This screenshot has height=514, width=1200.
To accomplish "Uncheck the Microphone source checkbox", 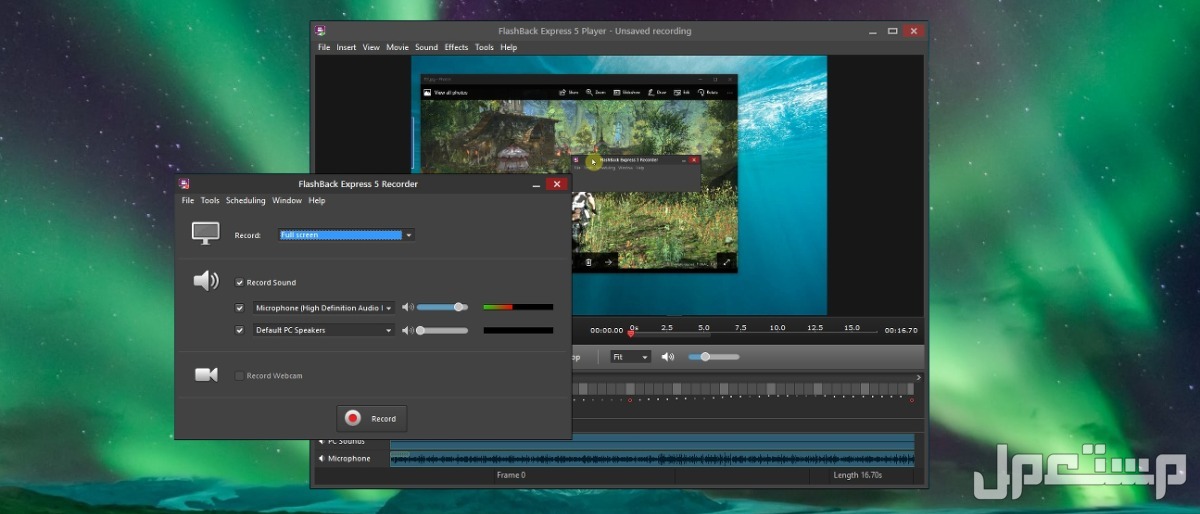I will coord(239,308).
